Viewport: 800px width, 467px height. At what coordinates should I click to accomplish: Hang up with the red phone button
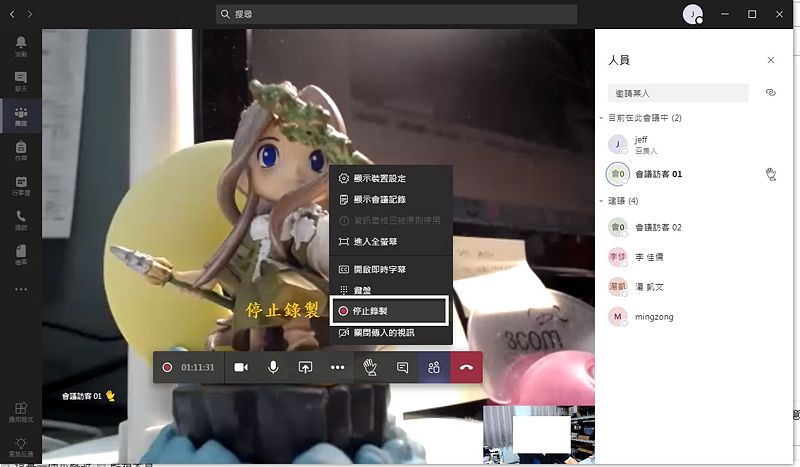466,367
